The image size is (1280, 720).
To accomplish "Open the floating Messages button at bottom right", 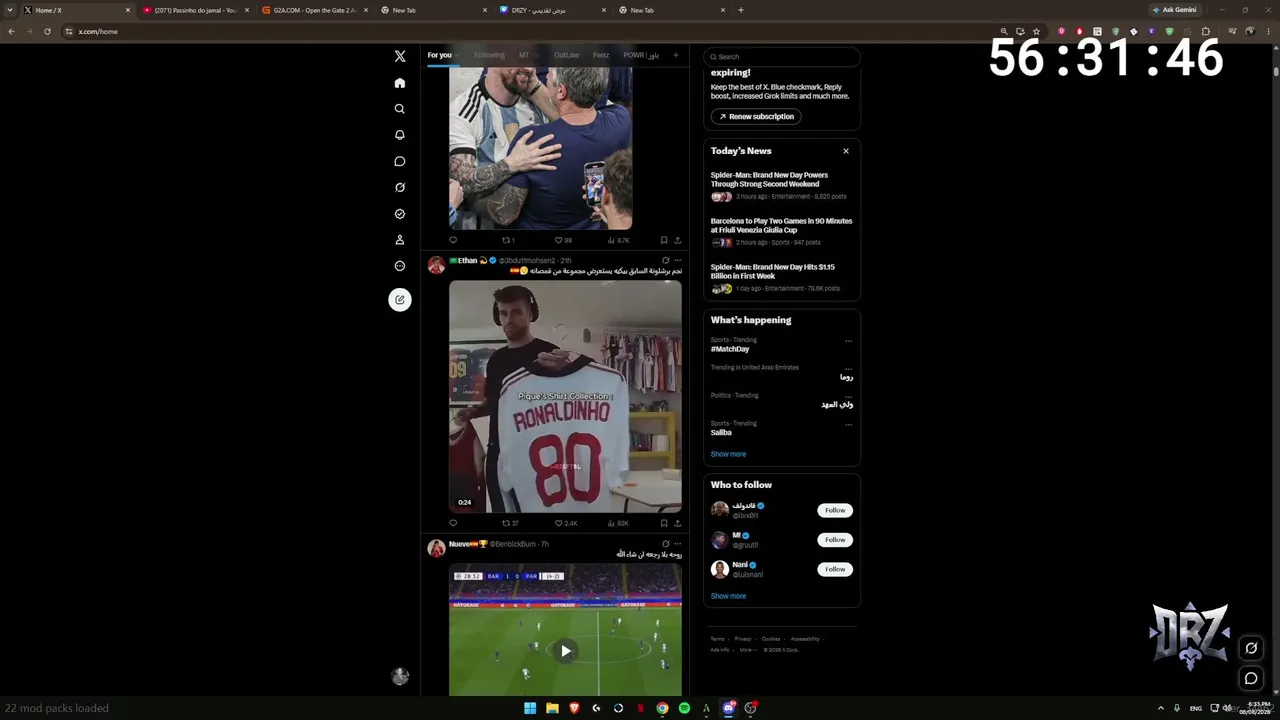I will [x=1251, y=679].
